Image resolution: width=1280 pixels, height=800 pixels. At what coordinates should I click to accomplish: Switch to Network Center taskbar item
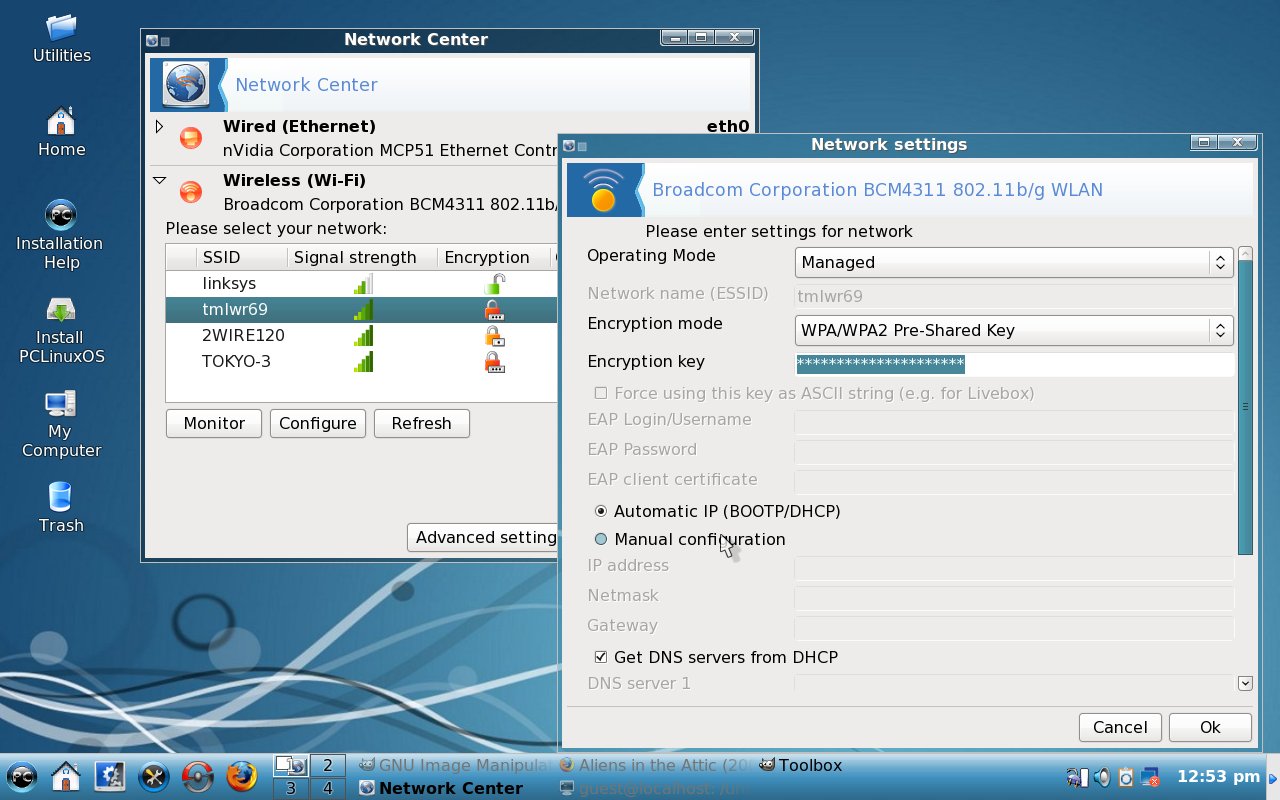pos(441,788)
